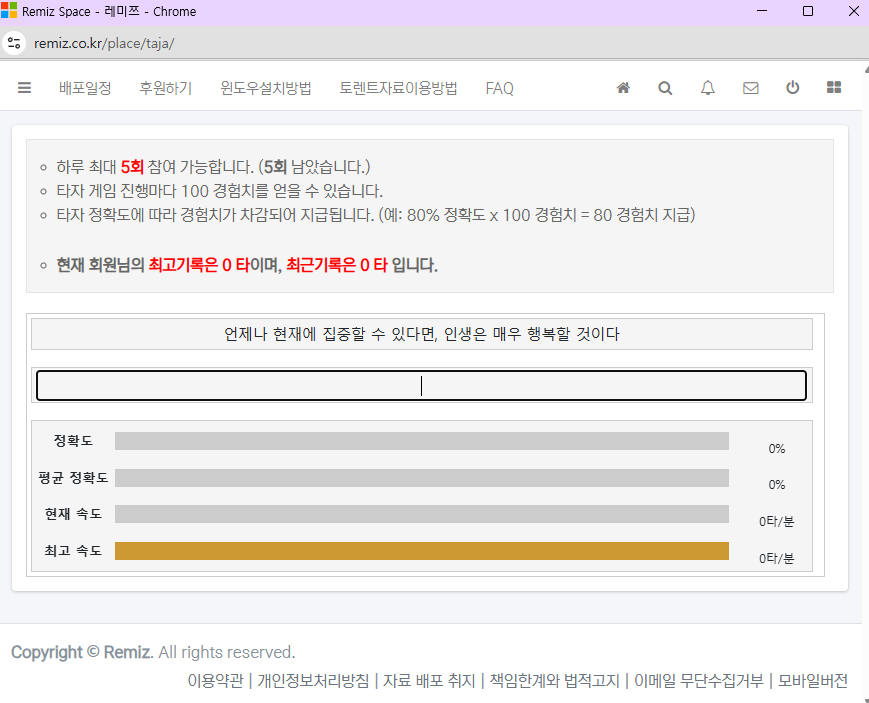Open the envelope messages icon

(750, 88)
